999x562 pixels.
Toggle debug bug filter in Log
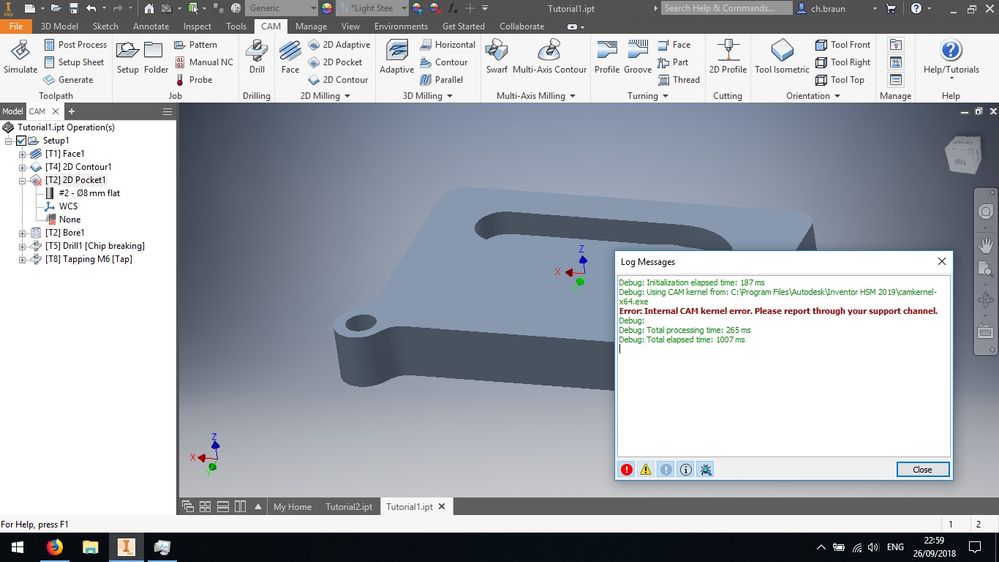[705, 470]
